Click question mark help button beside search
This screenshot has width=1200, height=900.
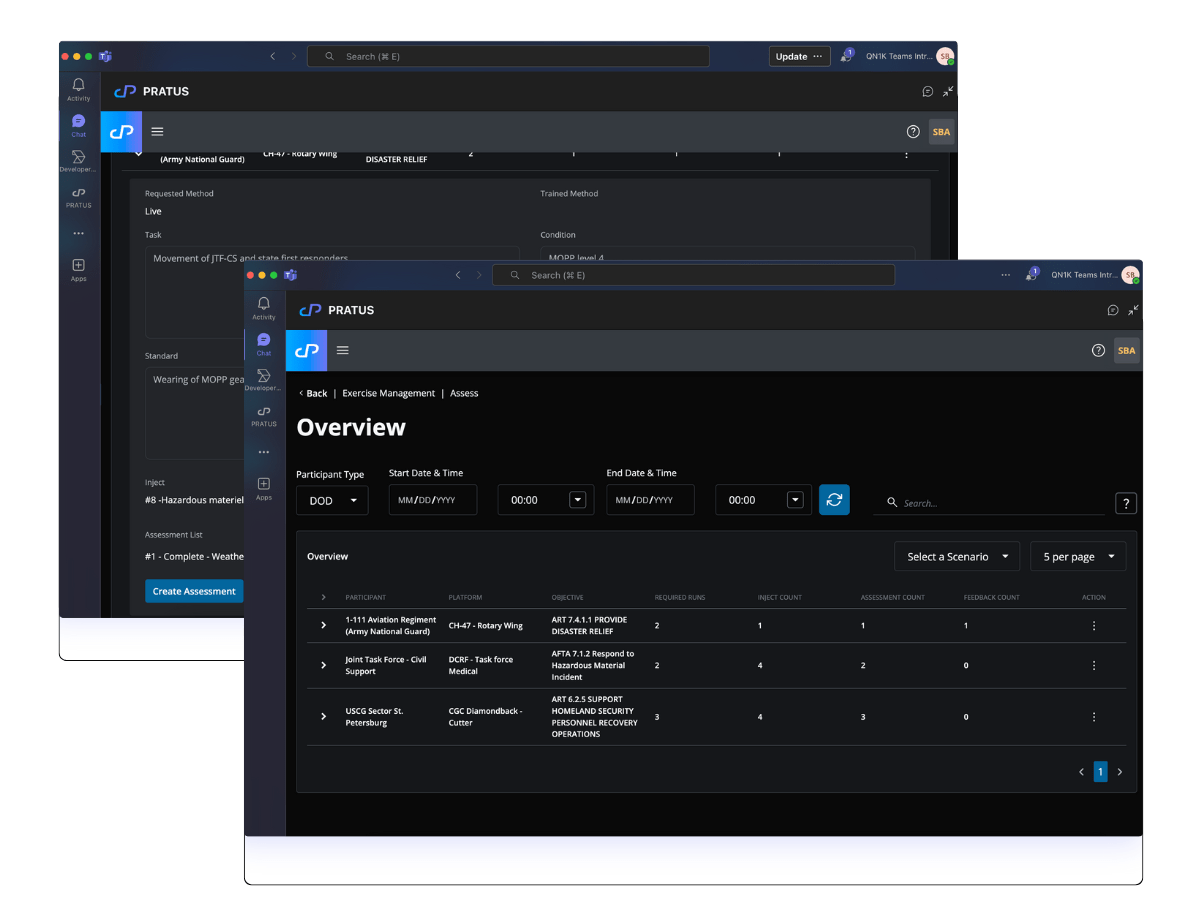1126,503
